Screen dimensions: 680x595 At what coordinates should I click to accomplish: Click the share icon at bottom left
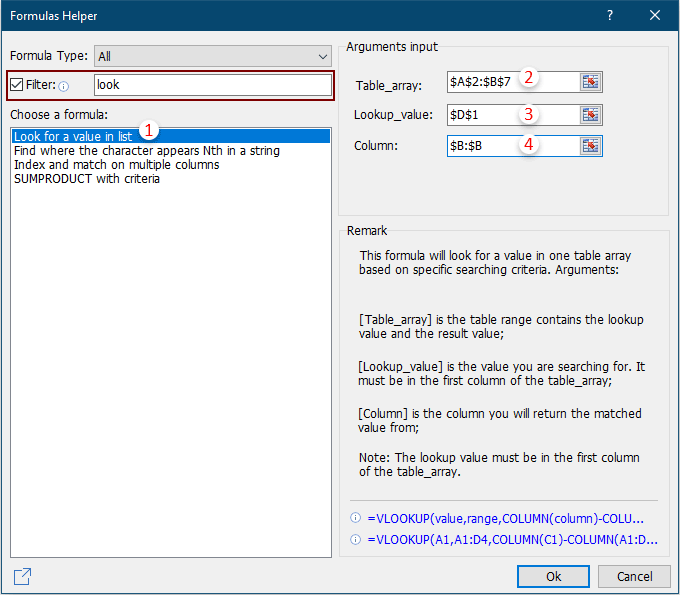click(x=22, y=576)
